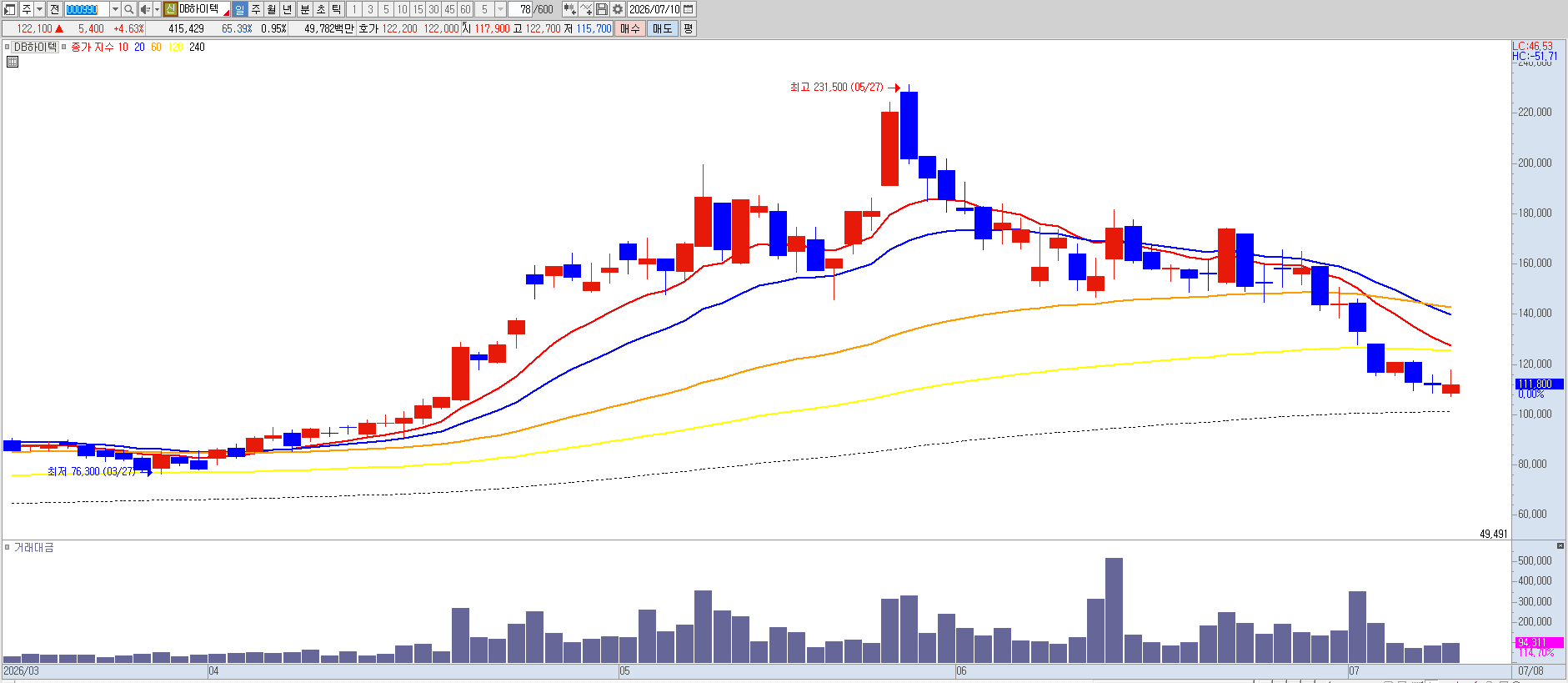Screen dimensions: 1568x683
Task: Expand the stock code dropdown arrow
Action: pos(115,9)
